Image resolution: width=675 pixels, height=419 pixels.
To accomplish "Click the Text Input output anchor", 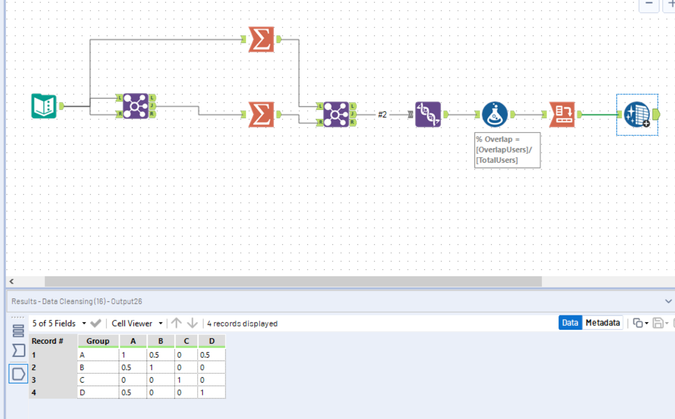I will pos(62,106).
